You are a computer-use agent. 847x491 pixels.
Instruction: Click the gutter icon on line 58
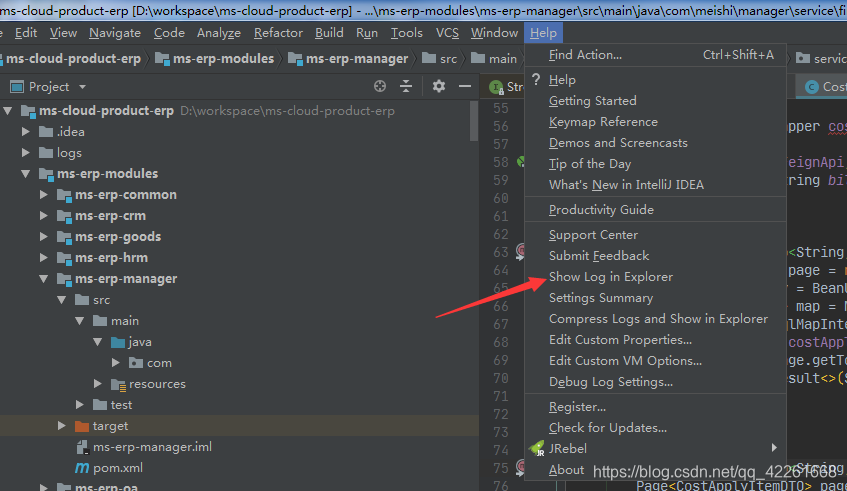521,162
